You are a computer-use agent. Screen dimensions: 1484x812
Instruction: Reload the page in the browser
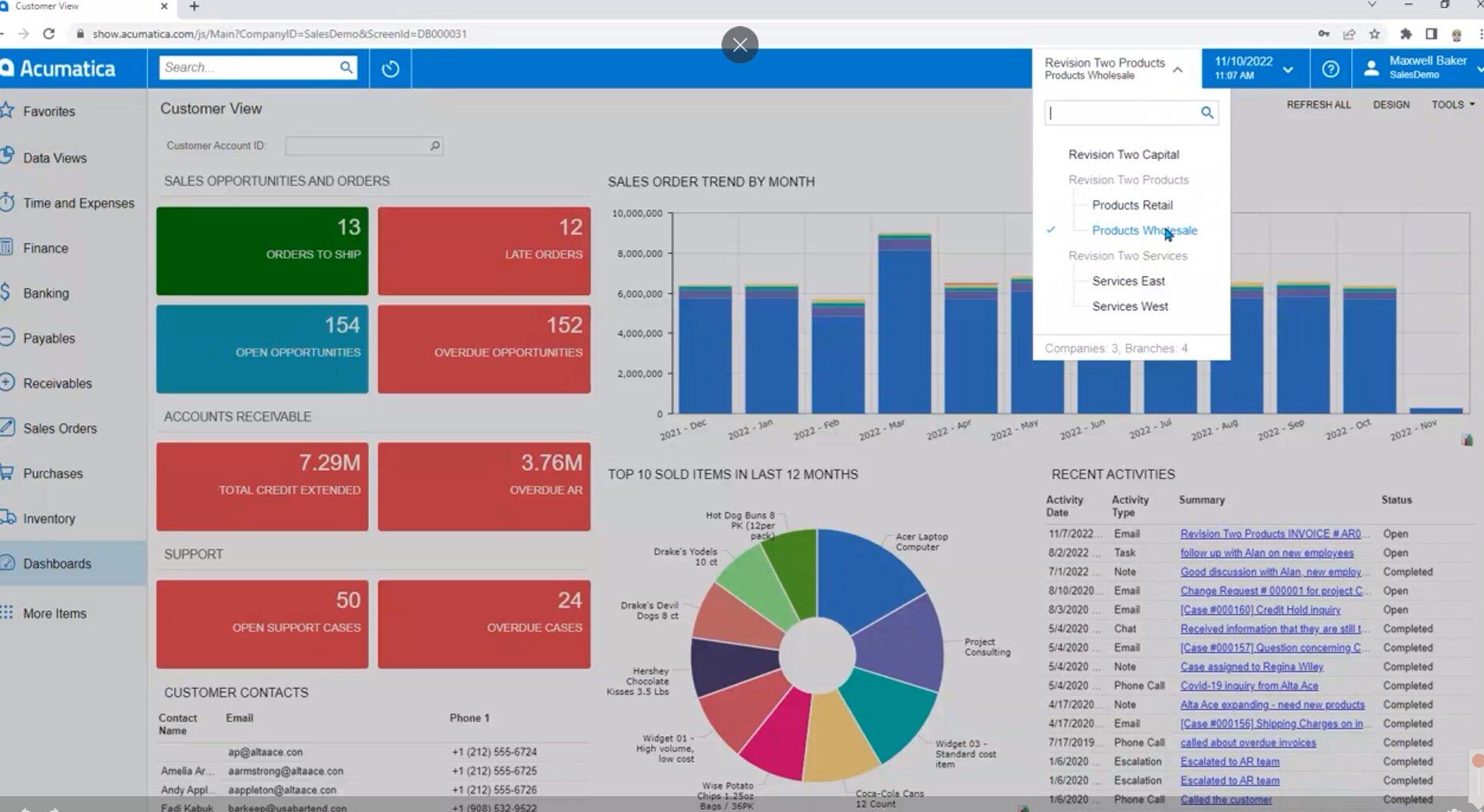click(x=49, y=34)
